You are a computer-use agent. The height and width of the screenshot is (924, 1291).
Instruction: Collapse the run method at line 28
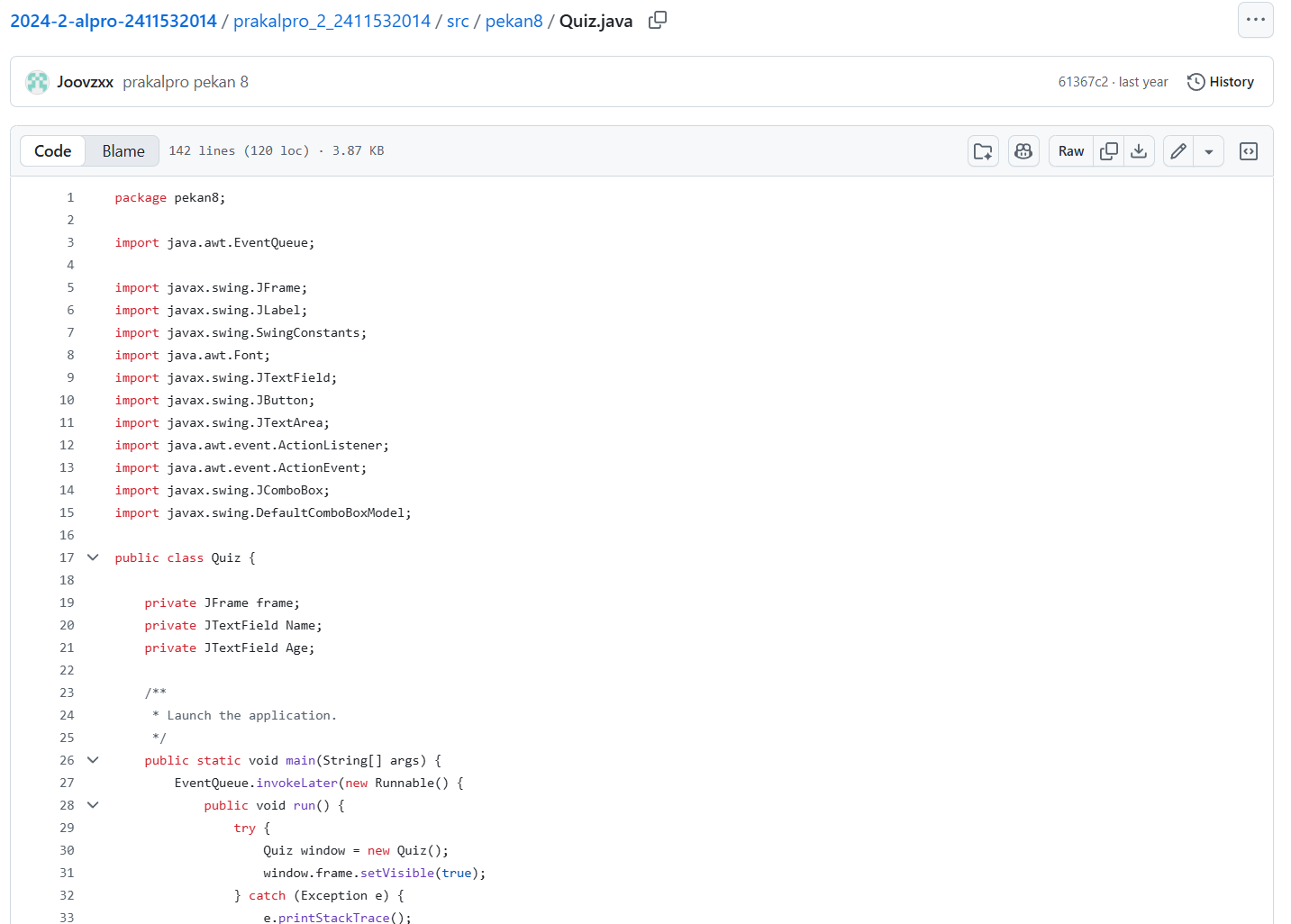pyautogui.click(x=93, y=805)
